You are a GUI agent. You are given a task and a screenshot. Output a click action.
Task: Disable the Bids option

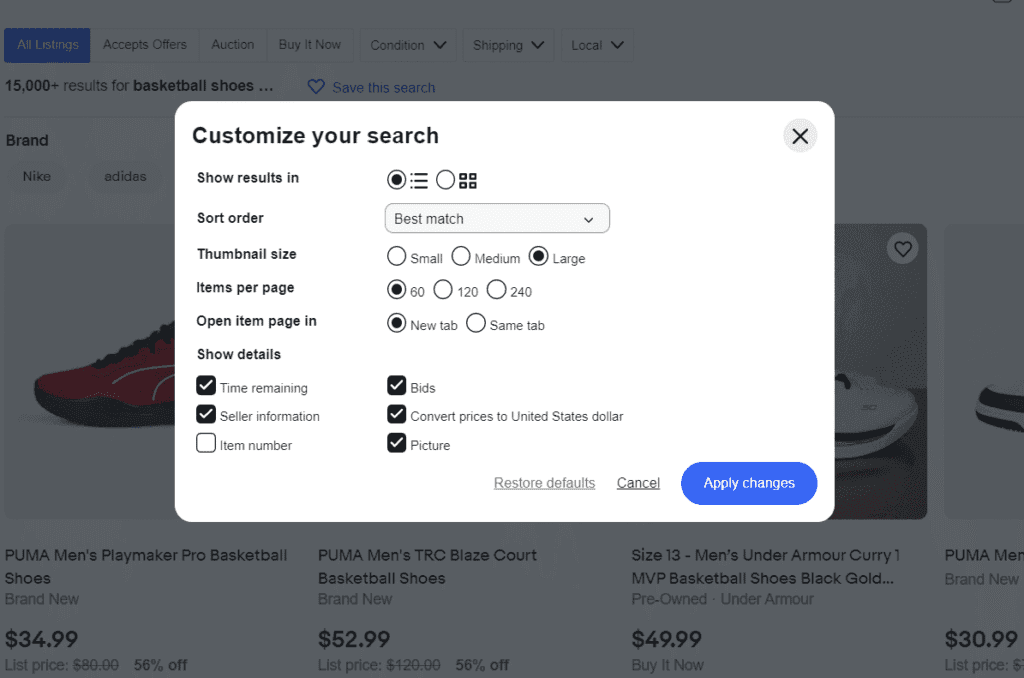click(397, 385)
